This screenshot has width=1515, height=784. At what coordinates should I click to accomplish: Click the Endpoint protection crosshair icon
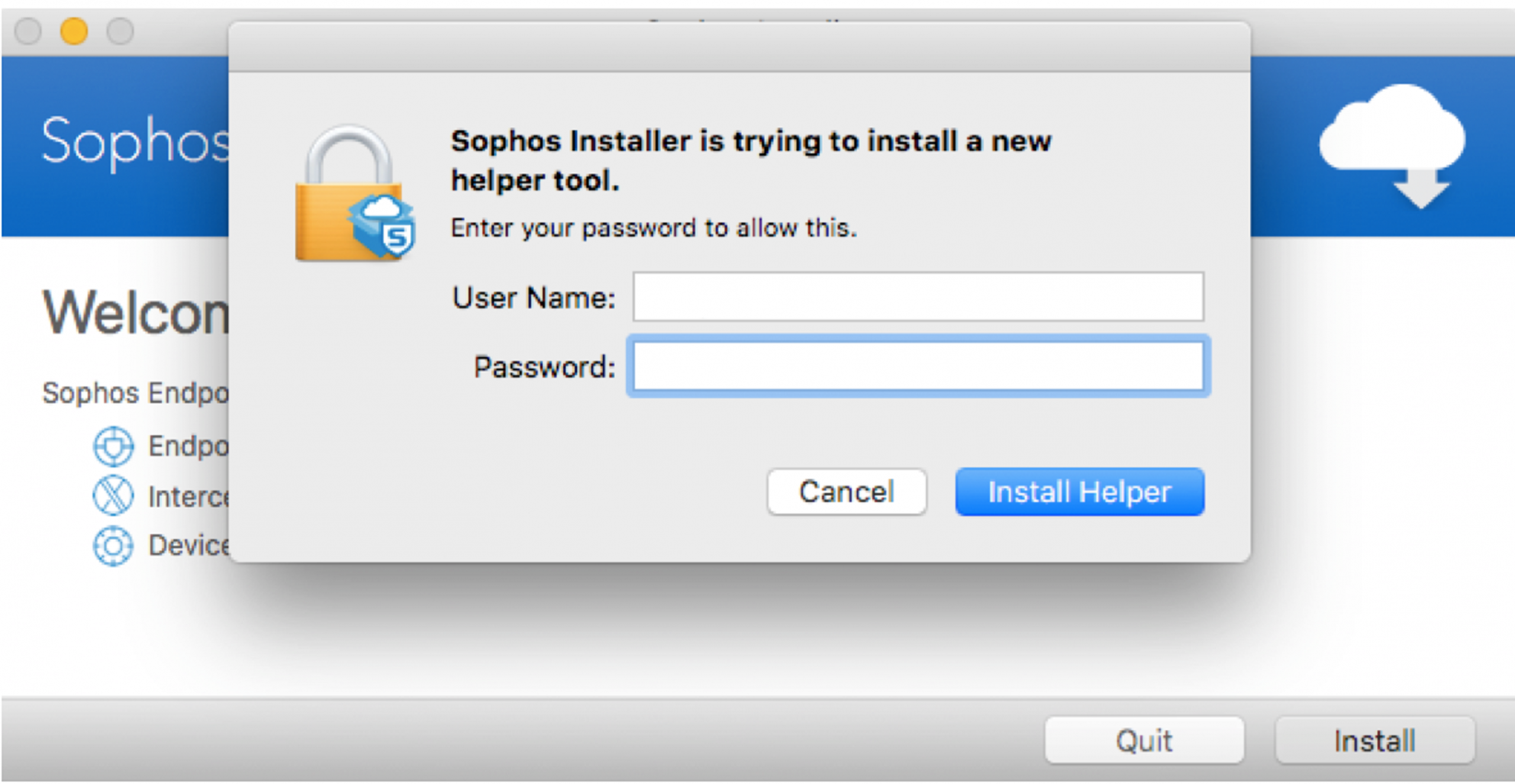point(113,446)
